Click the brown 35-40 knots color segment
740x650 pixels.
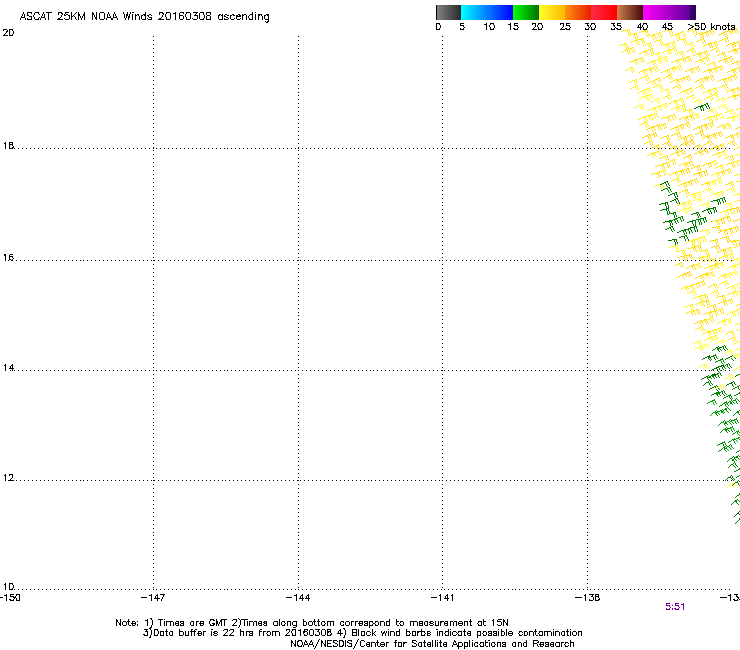point(630,12)
